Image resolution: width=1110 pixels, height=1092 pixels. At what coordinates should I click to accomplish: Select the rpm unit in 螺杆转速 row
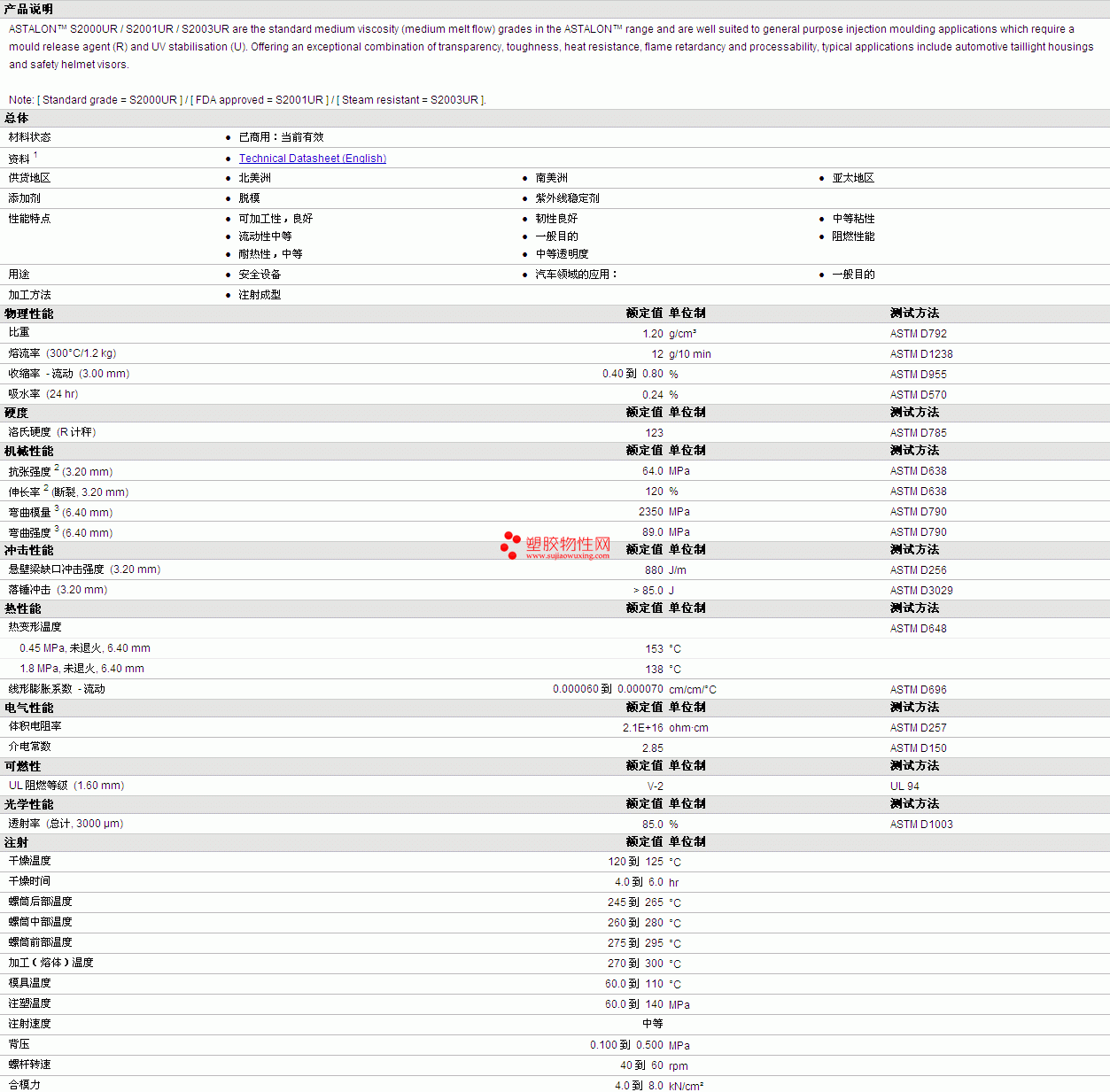click(678, 1066)
